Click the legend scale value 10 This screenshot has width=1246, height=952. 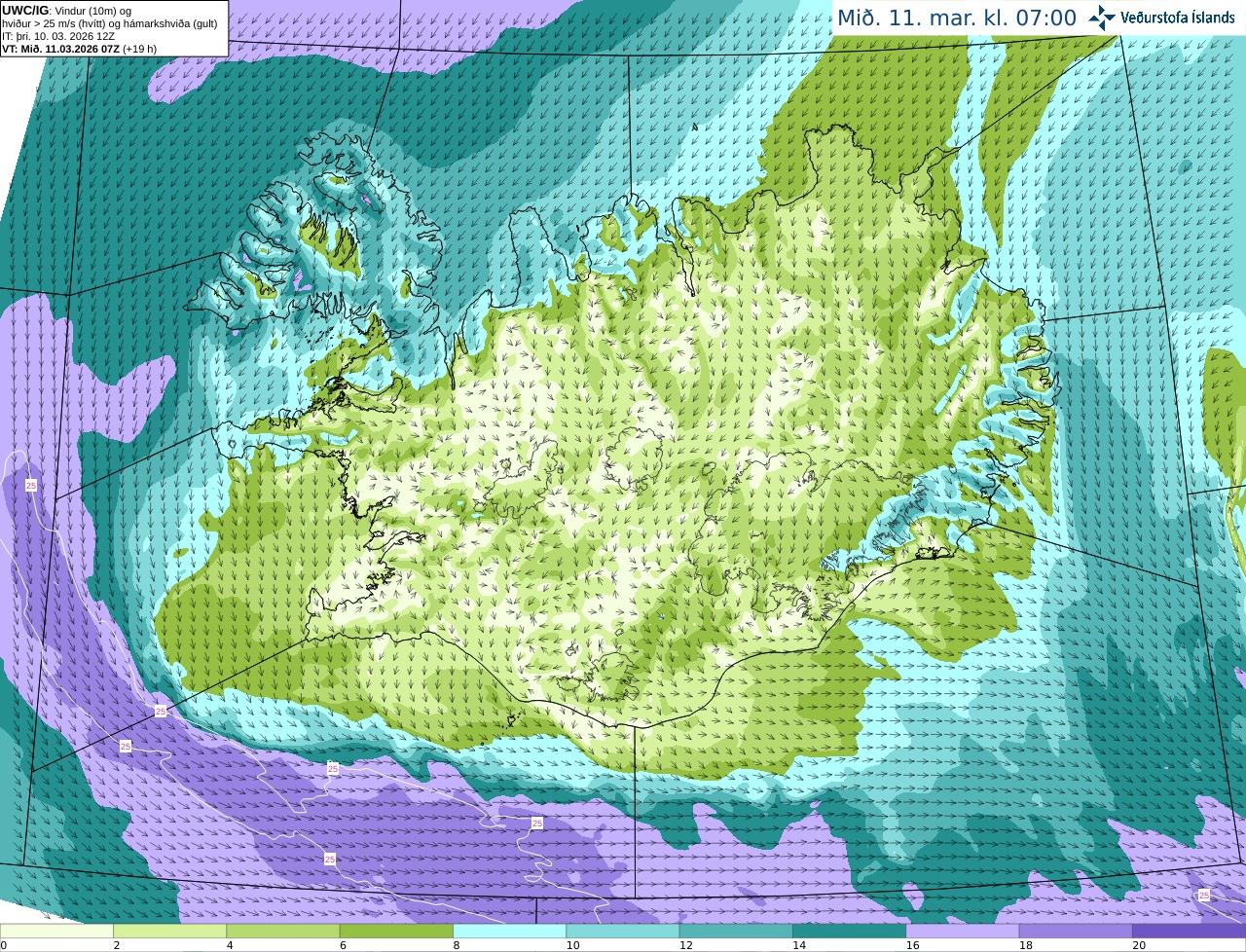tap(572, 945)
